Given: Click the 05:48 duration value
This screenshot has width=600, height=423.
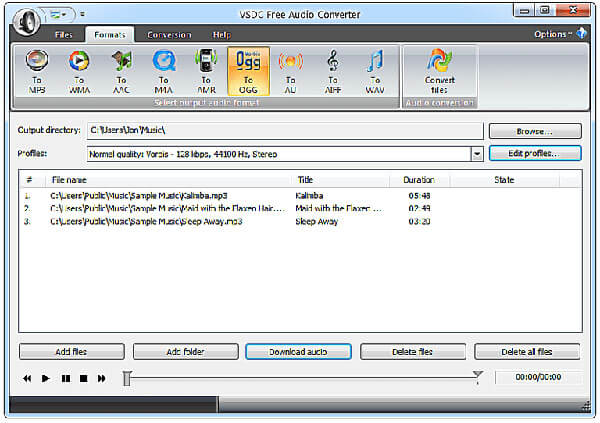Looking at the screenshot, I should (419, 196).
